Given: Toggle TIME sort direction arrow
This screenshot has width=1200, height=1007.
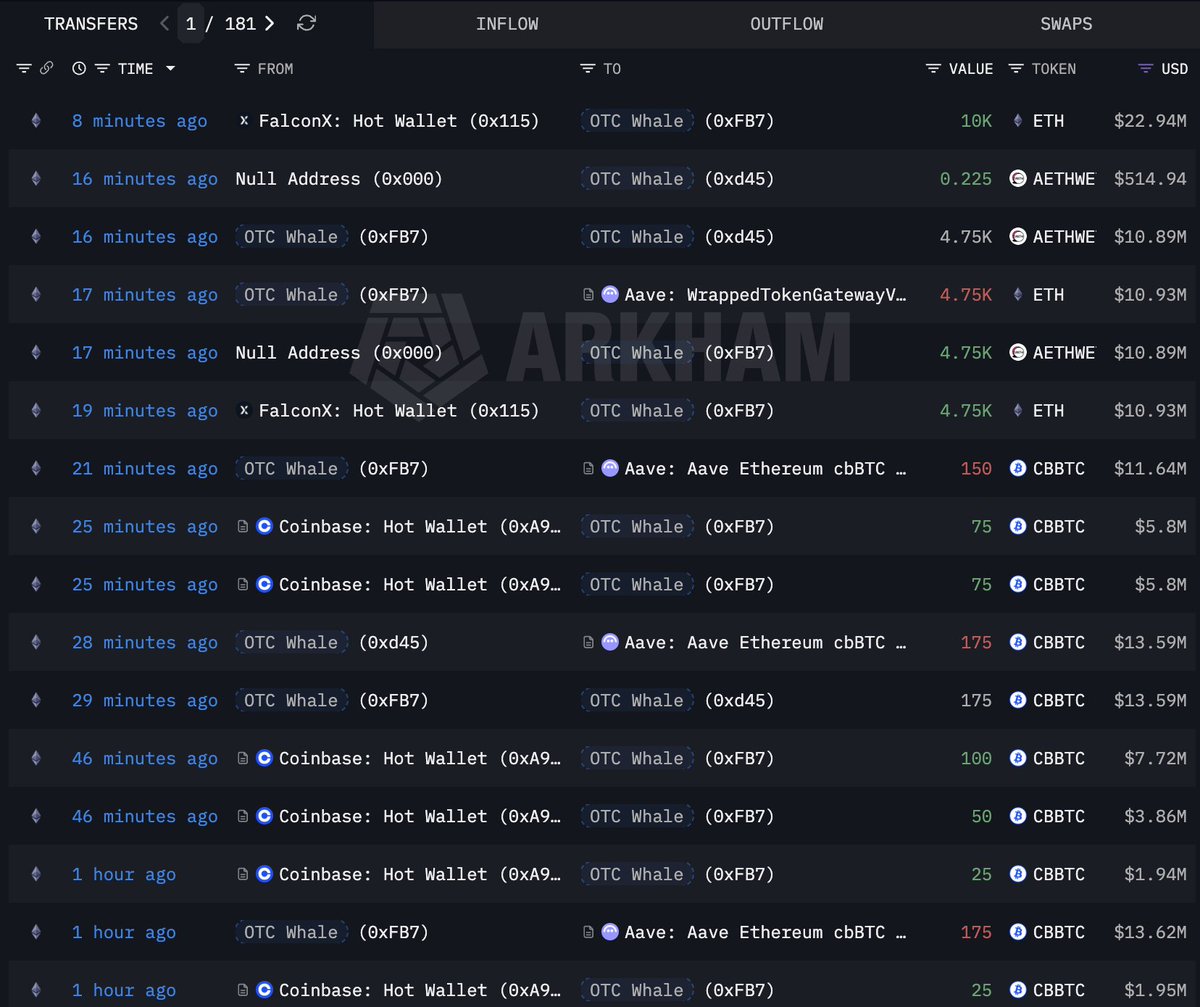Looking at the screenshot, I should pyautogui.click(x=170, y=68).
